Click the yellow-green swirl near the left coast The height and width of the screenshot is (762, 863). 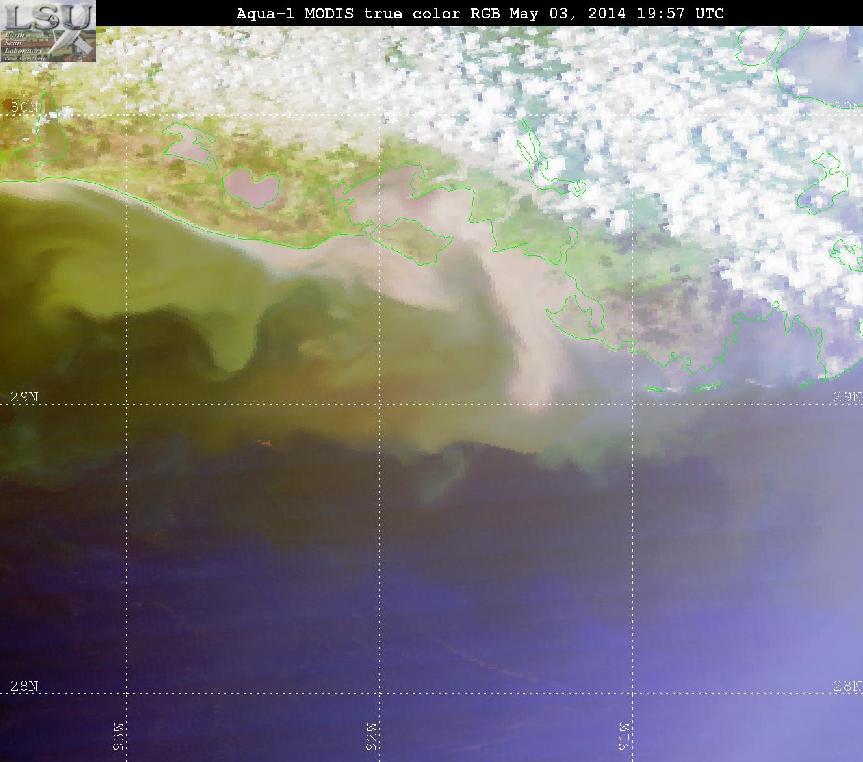click(143, 259)
